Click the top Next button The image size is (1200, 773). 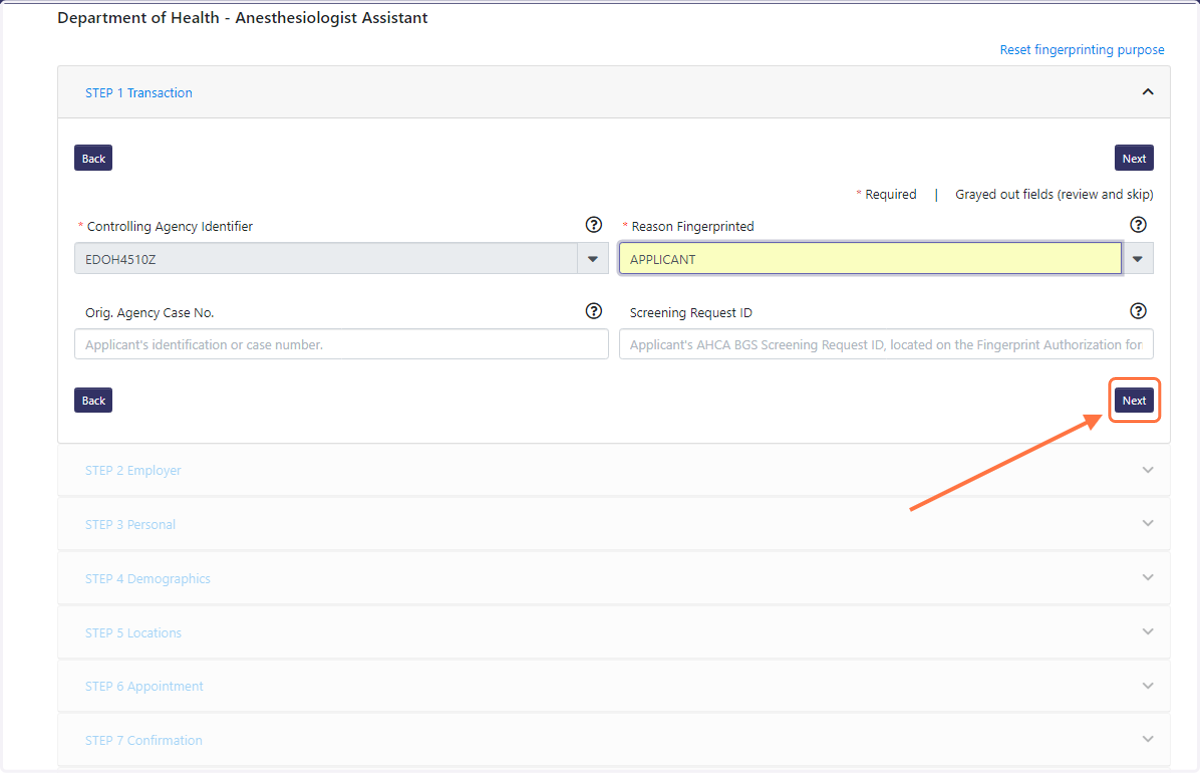click(1134, 158)
